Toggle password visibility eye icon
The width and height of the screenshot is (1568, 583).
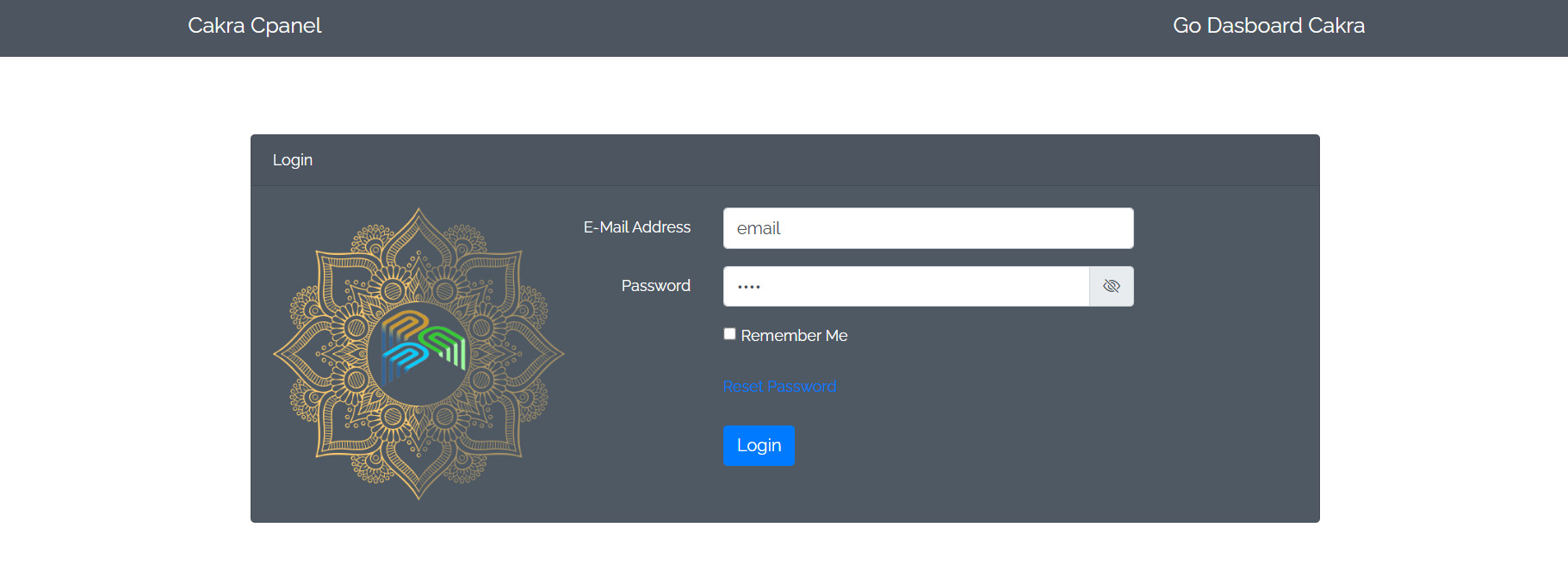[1111, 286]
